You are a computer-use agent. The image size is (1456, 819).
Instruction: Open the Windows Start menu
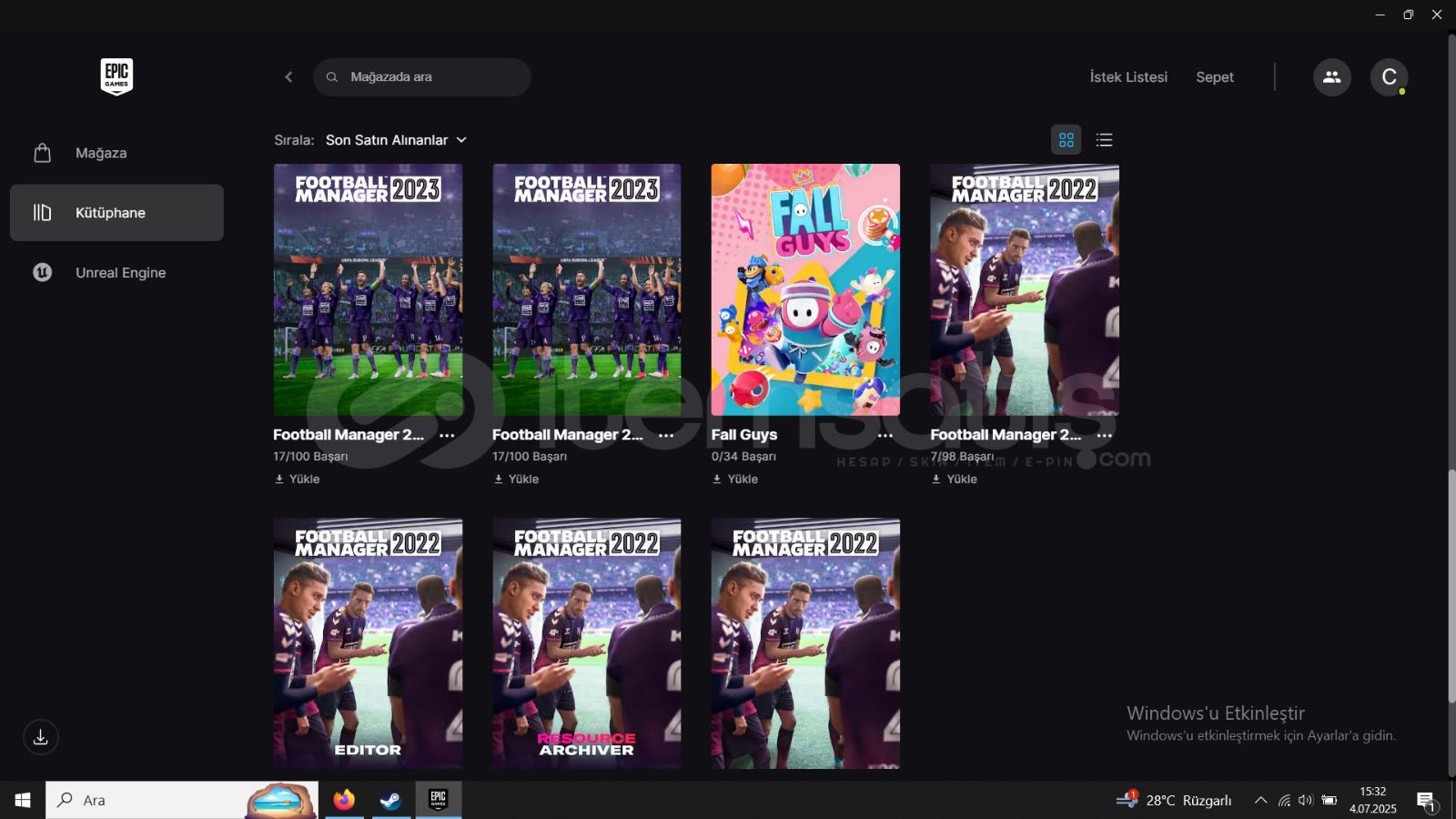click(23, 800)
